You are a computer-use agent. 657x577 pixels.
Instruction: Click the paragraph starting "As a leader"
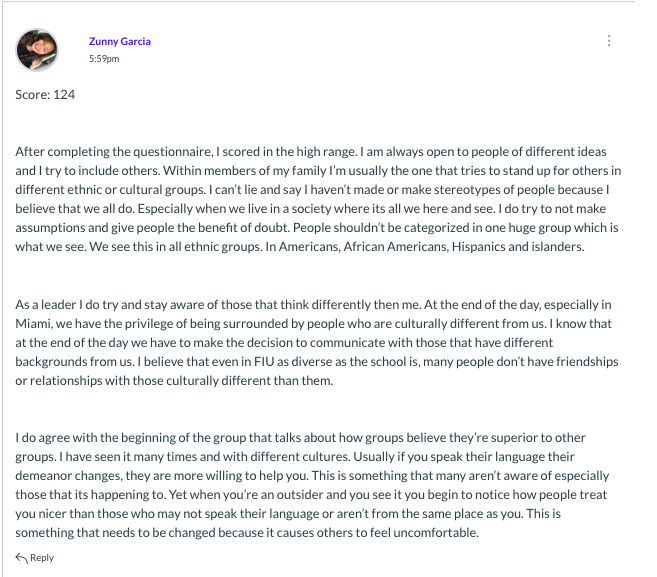317,342
